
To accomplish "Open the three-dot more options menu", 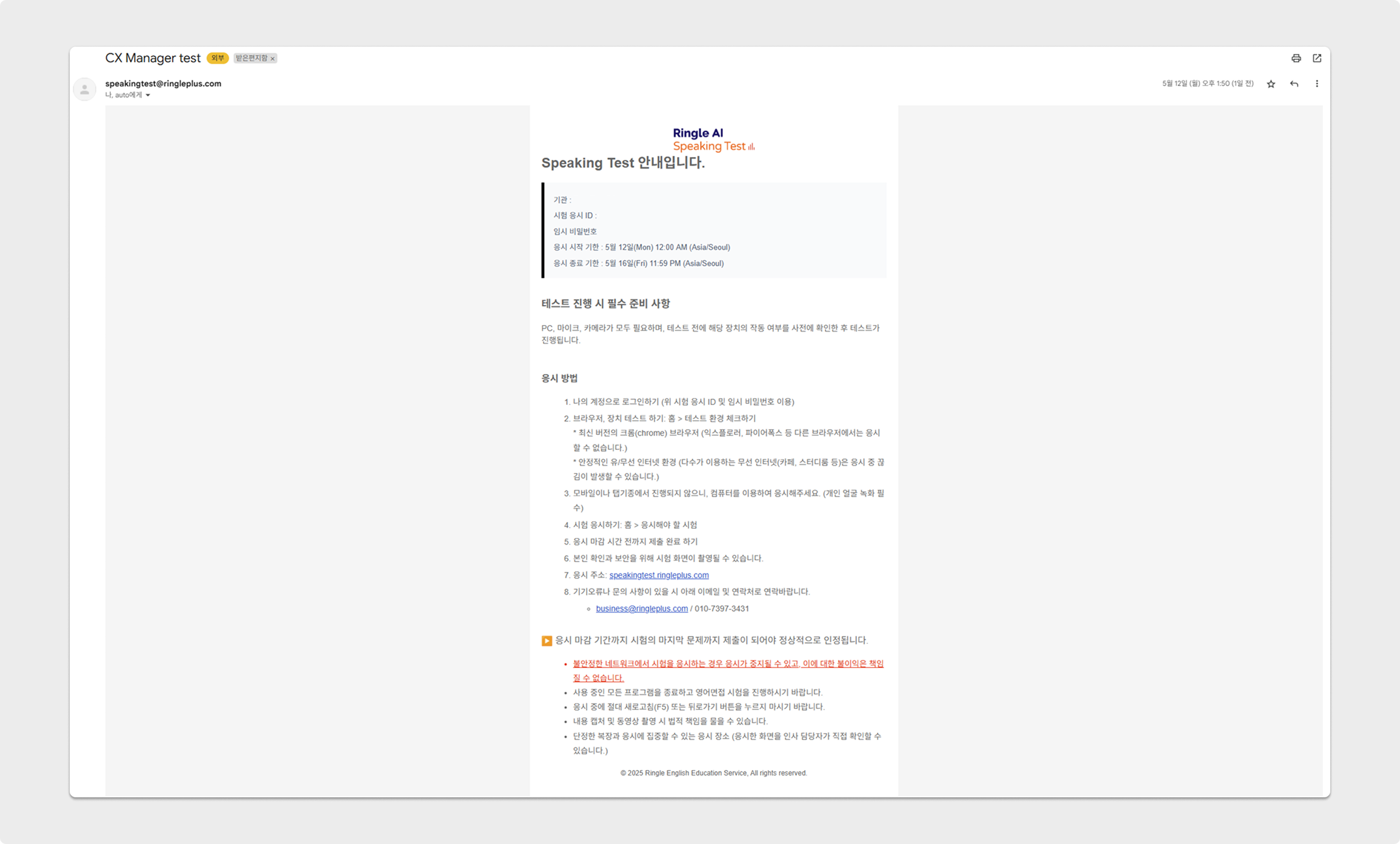I will 1316,84.
